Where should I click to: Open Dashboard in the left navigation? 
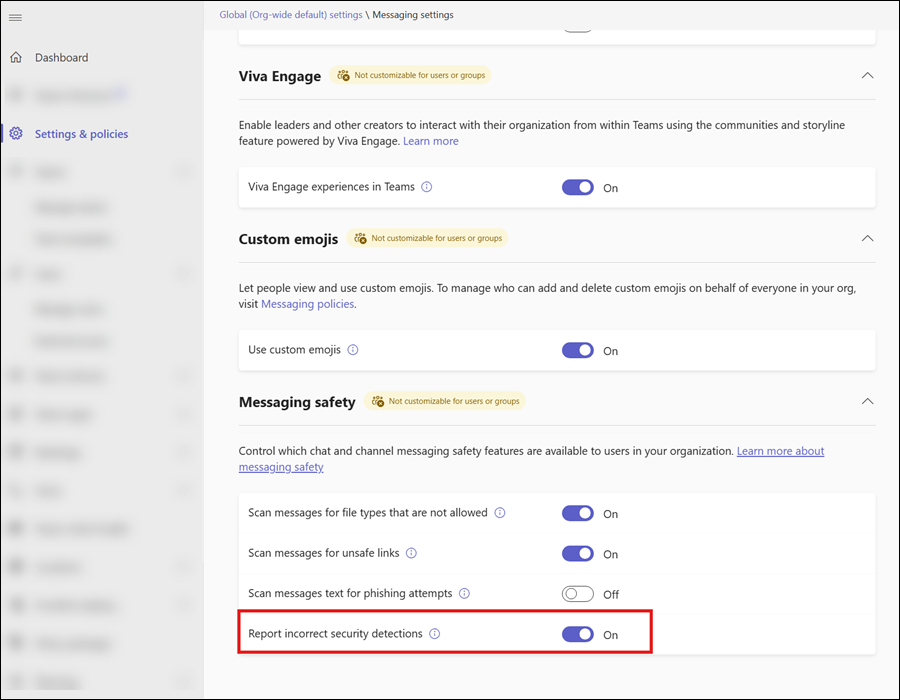click(x=61, y=58)
